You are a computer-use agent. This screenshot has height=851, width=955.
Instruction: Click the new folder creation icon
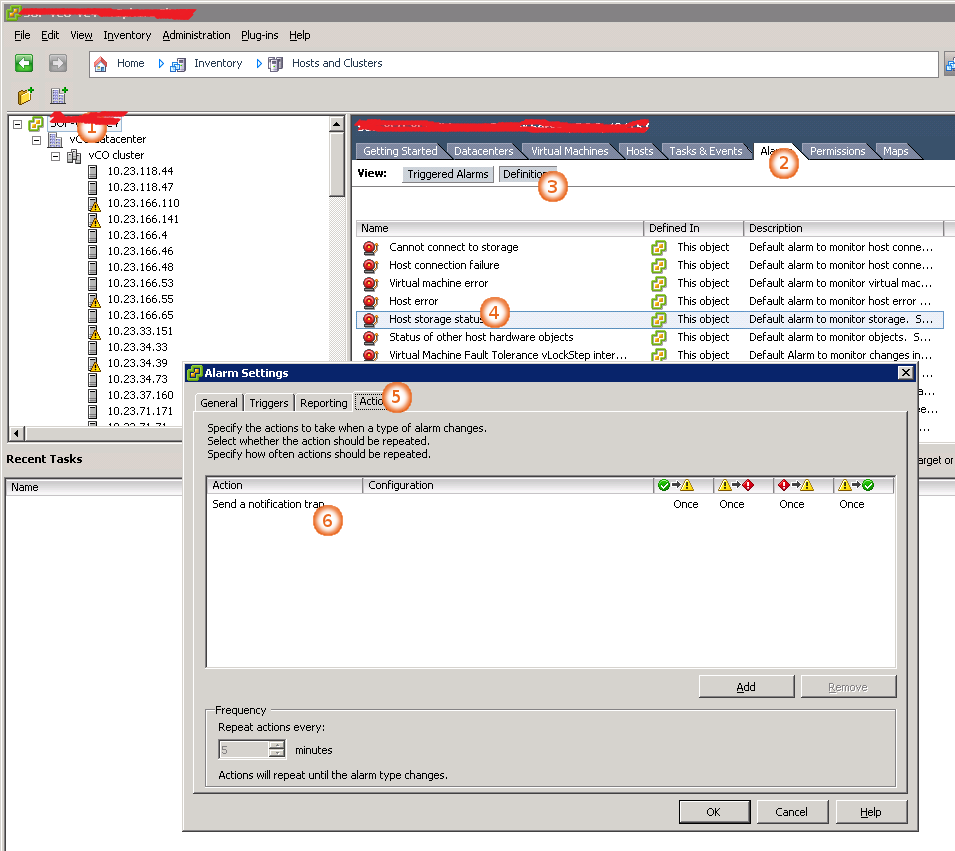click(x=24, y=95)
